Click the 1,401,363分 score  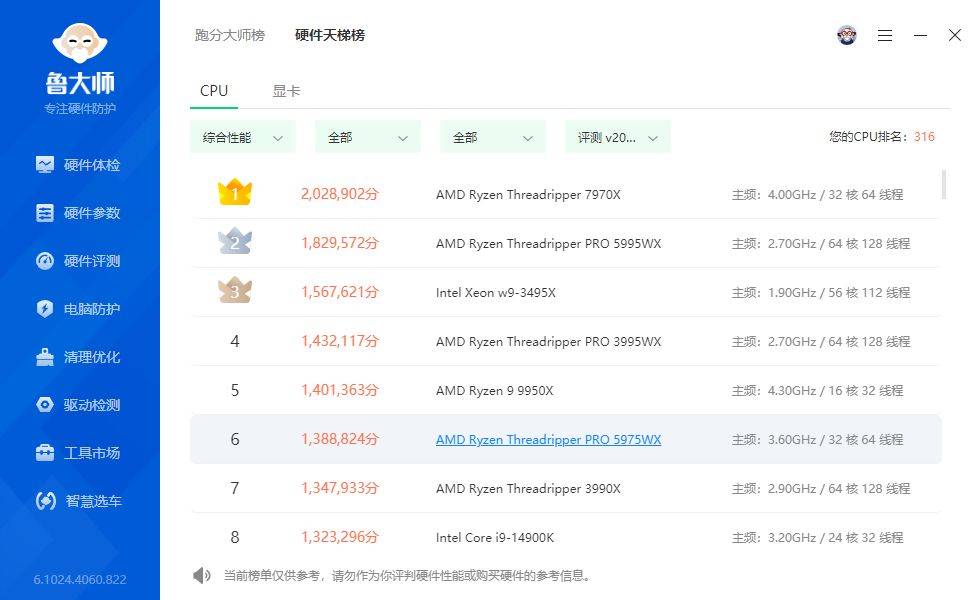tap(339, 390)
